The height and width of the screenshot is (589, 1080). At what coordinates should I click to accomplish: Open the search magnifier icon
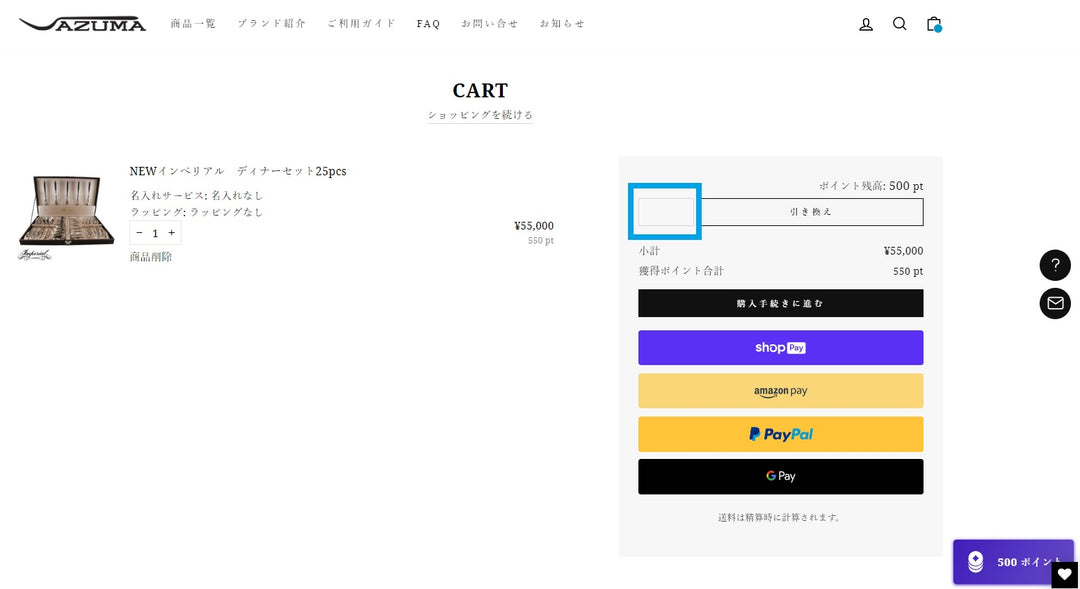click(899, 24)
